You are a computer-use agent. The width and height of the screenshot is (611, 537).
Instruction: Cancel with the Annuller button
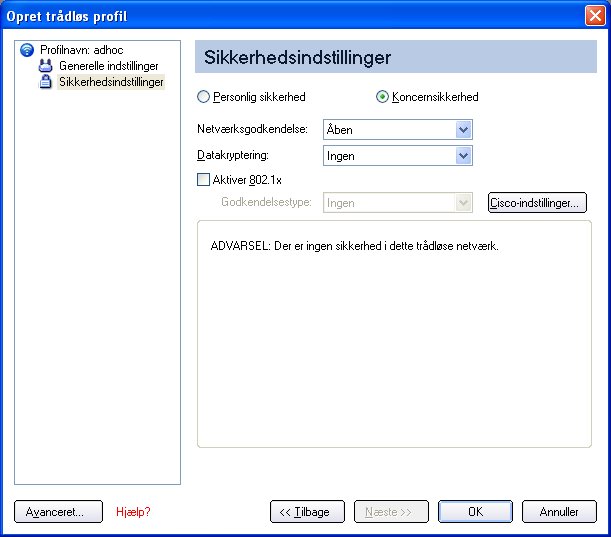click(559, 512)
